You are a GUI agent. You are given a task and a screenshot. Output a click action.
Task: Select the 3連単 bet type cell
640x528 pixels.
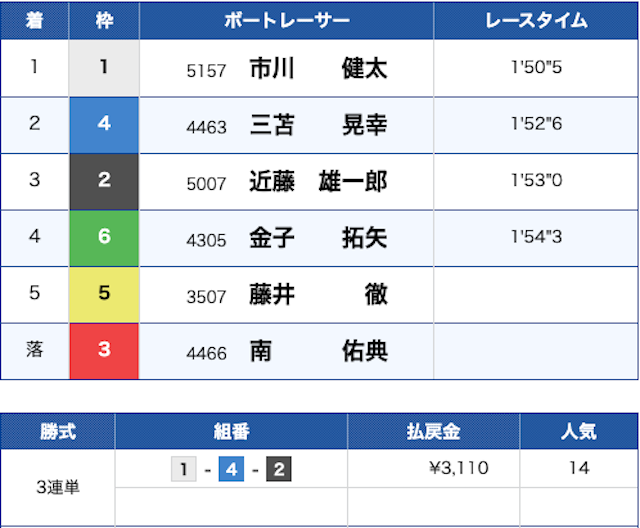[57, 488]
